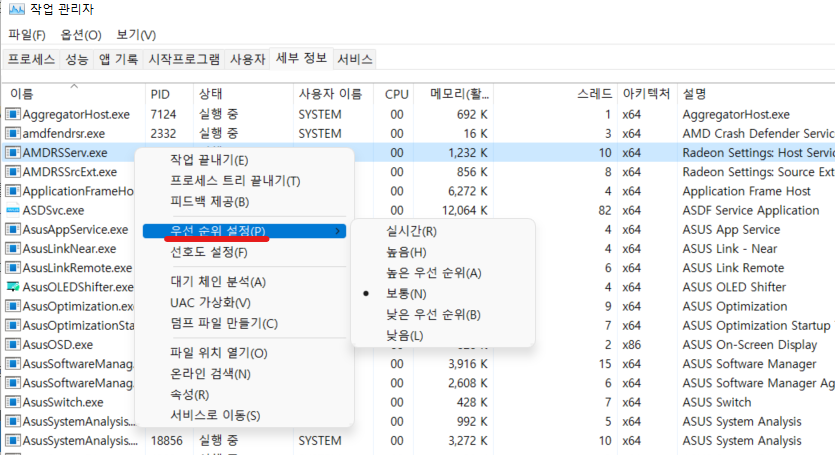The height and width of the screenshot is (455, 835).
Task: Click the amdfendrsr.exe process icon
Action: pos(13,133)
